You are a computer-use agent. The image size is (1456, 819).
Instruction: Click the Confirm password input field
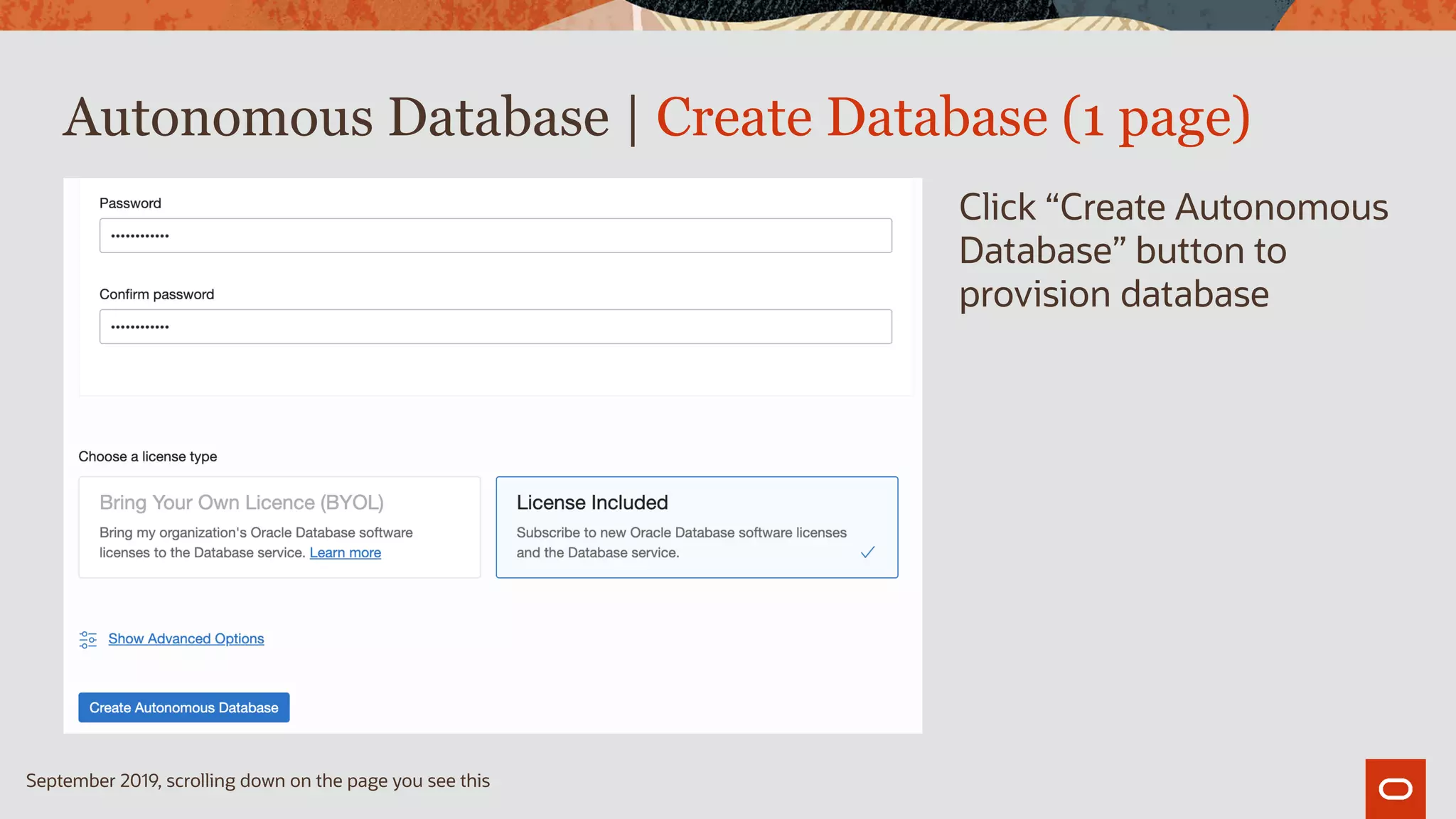click(496, 326)
